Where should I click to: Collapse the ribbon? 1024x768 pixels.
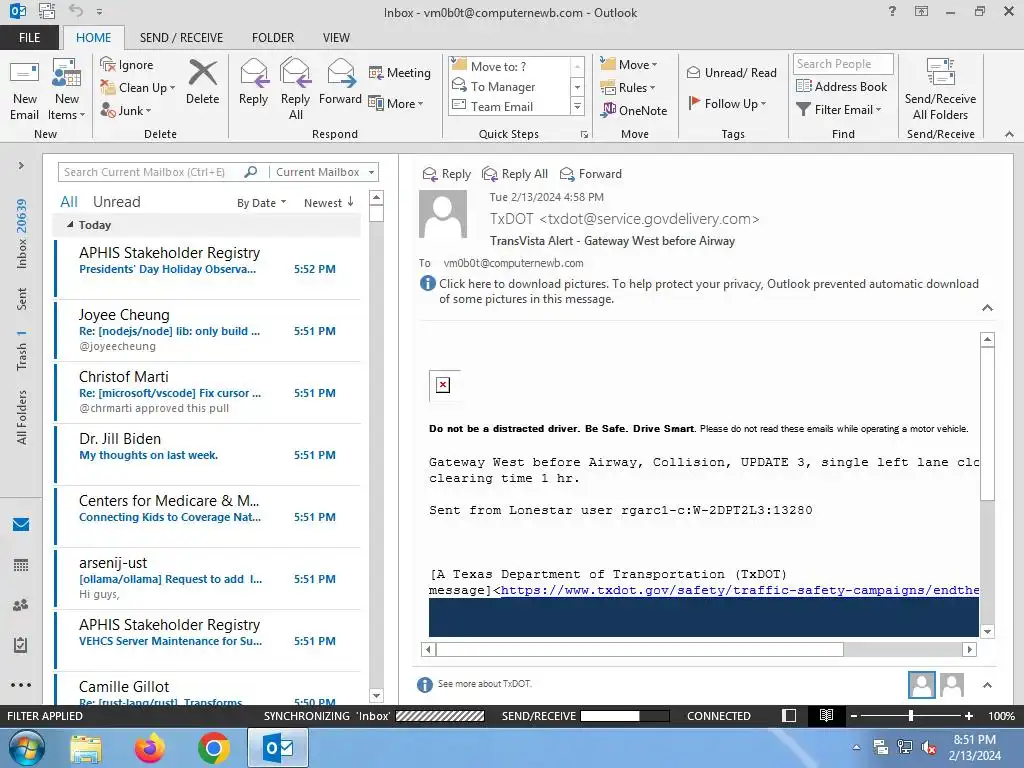pos(1009,134)
